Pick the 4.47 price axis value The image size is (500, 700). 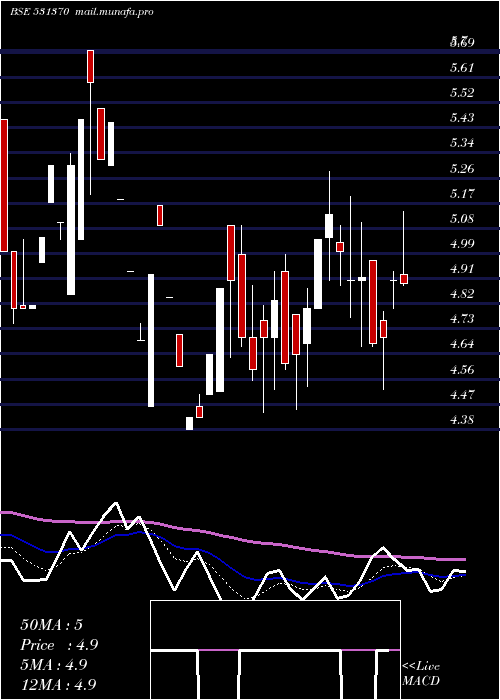pyautogui.click(x=462, y=395)
